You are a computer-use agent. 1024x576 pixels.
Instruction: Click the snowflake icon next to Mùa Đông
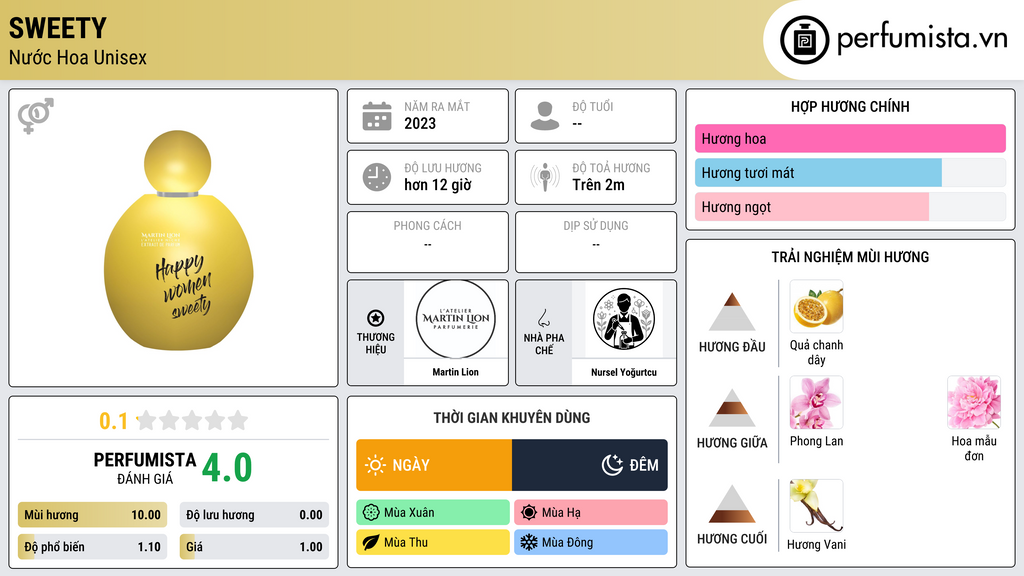pos(529,542)
